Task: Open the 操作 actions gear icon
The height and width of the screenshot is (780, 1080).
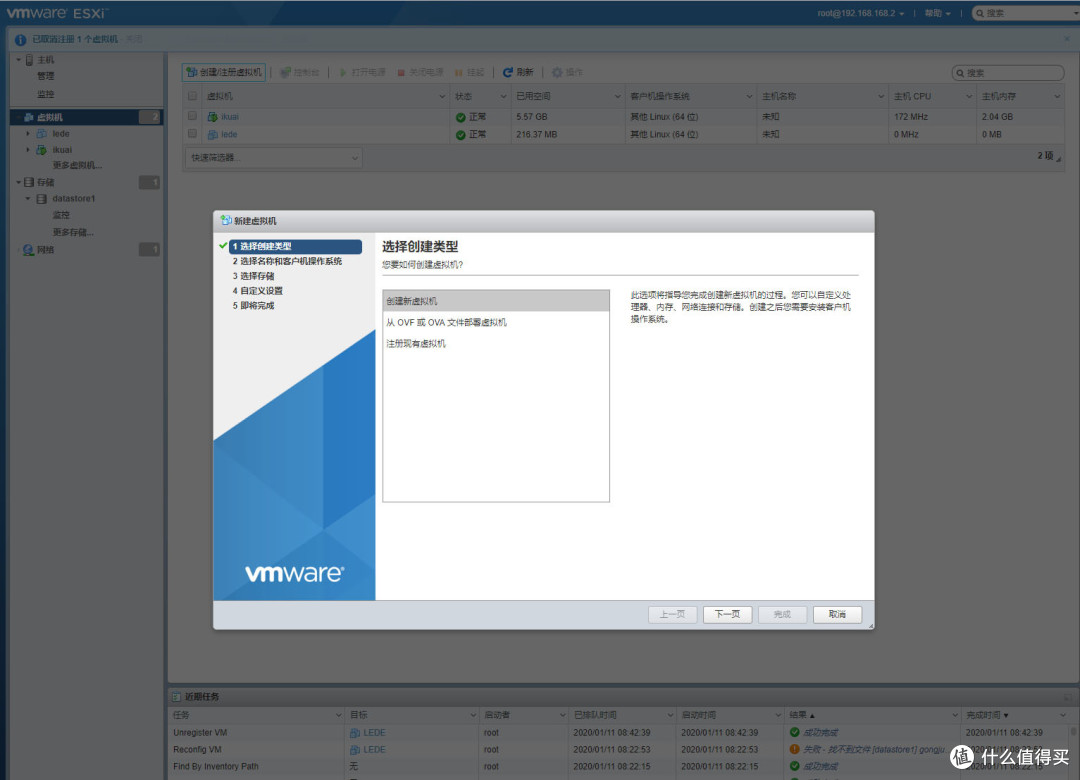Action: tap(560, 71)
